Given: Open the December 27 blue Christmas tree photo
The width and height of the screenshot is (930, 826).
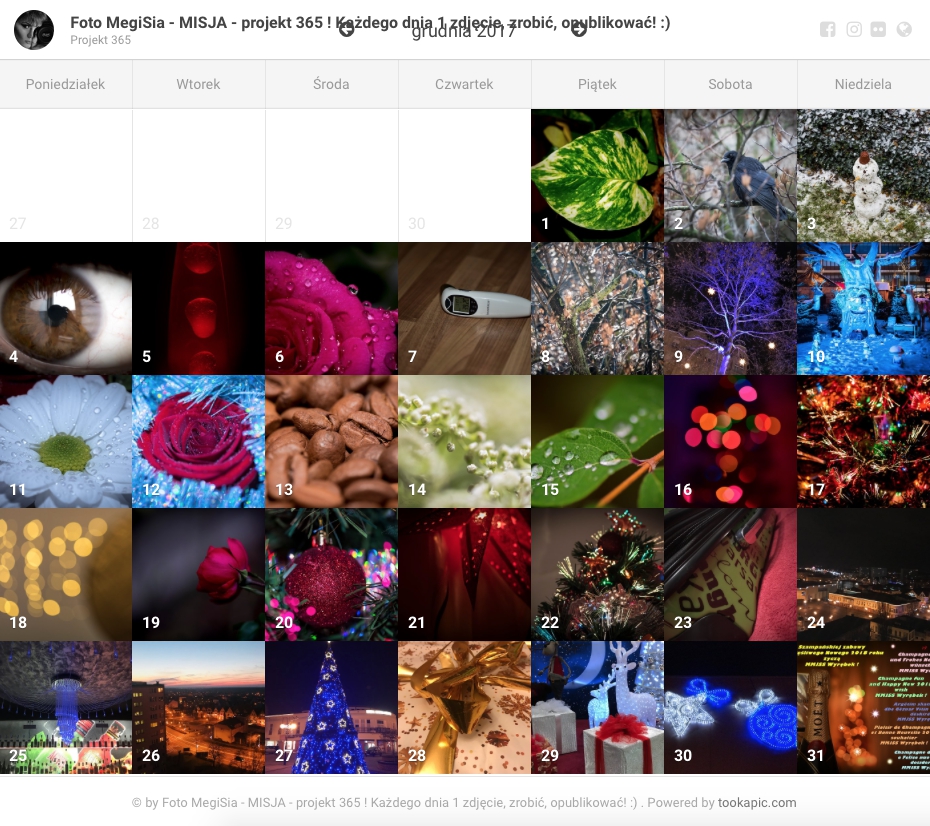Looking at the screenshot, I should click(x=331, y=707).
